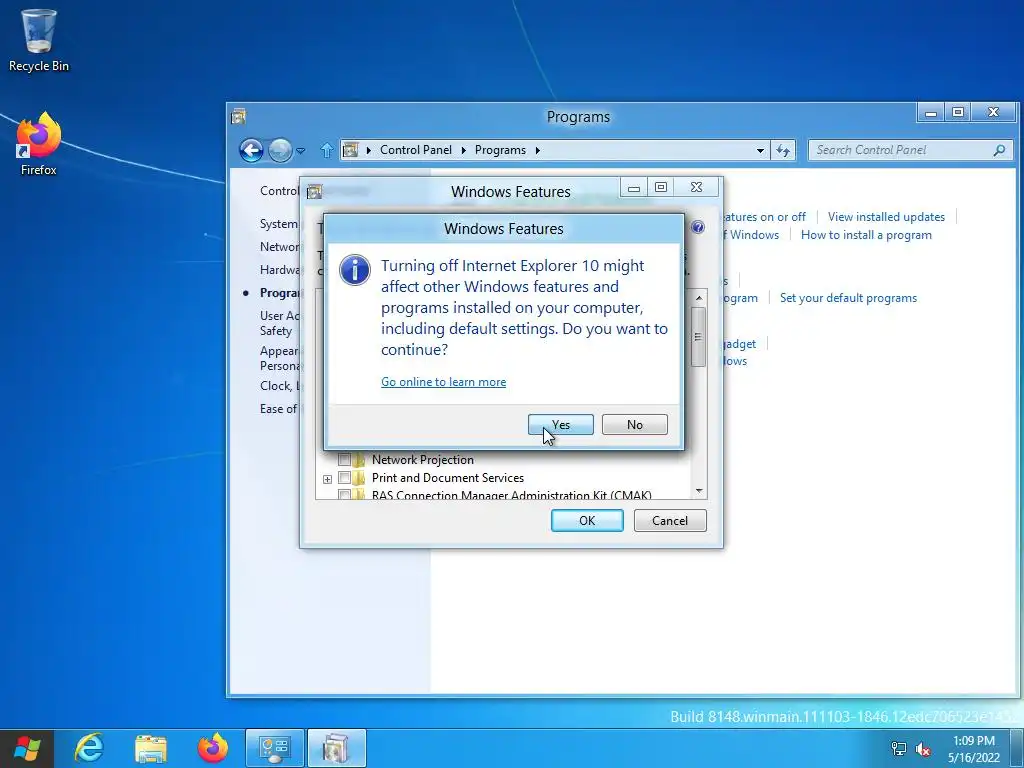The image size is (1024, 768).
Task: Click the Back arrow in Programs window
Action: pyautogui.click(x=251, y=150)
